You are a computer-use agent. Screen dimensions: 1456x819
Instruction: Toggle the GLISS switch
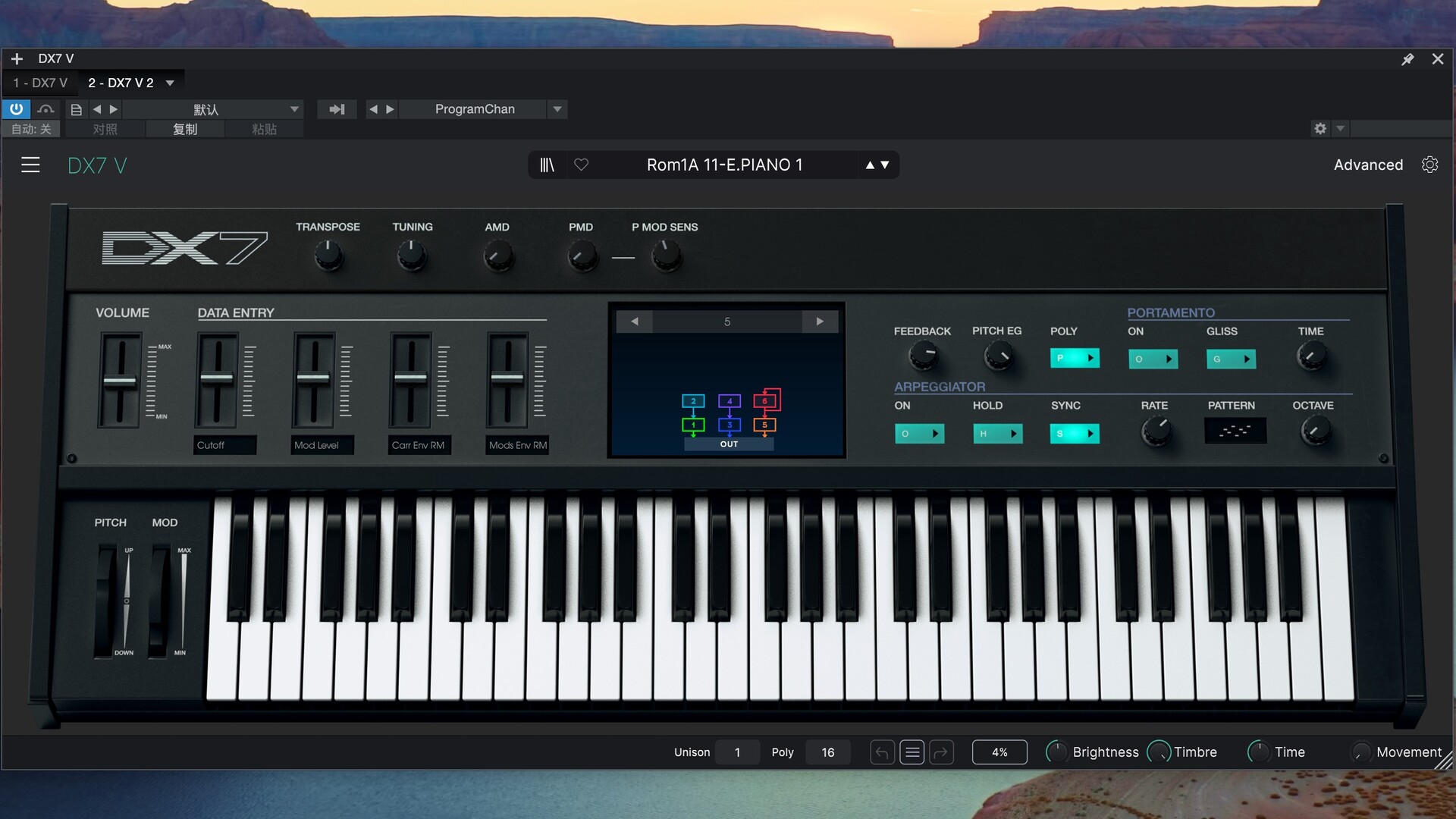[x=1231, y=359]
